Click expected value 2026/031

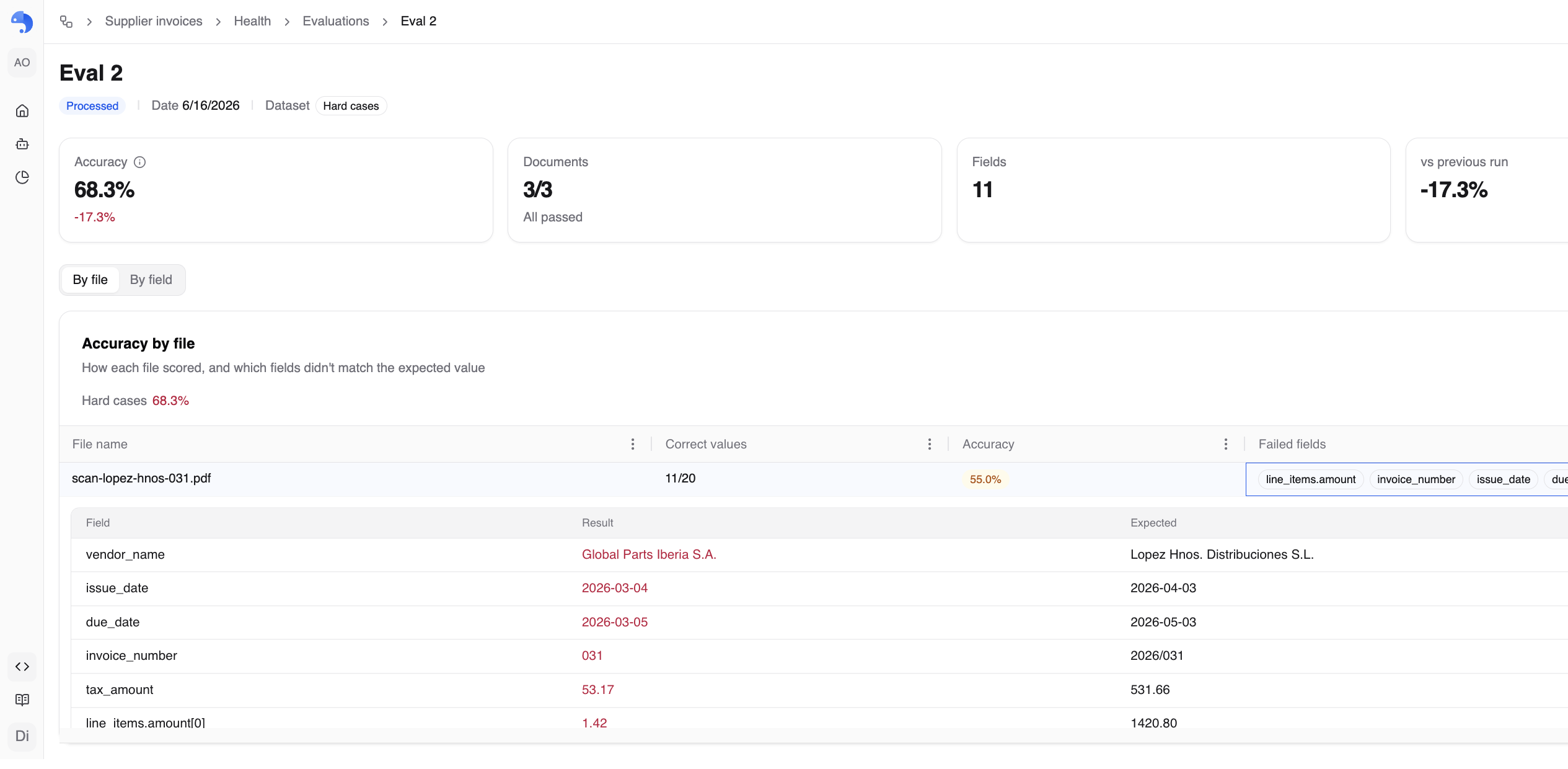1157,656
